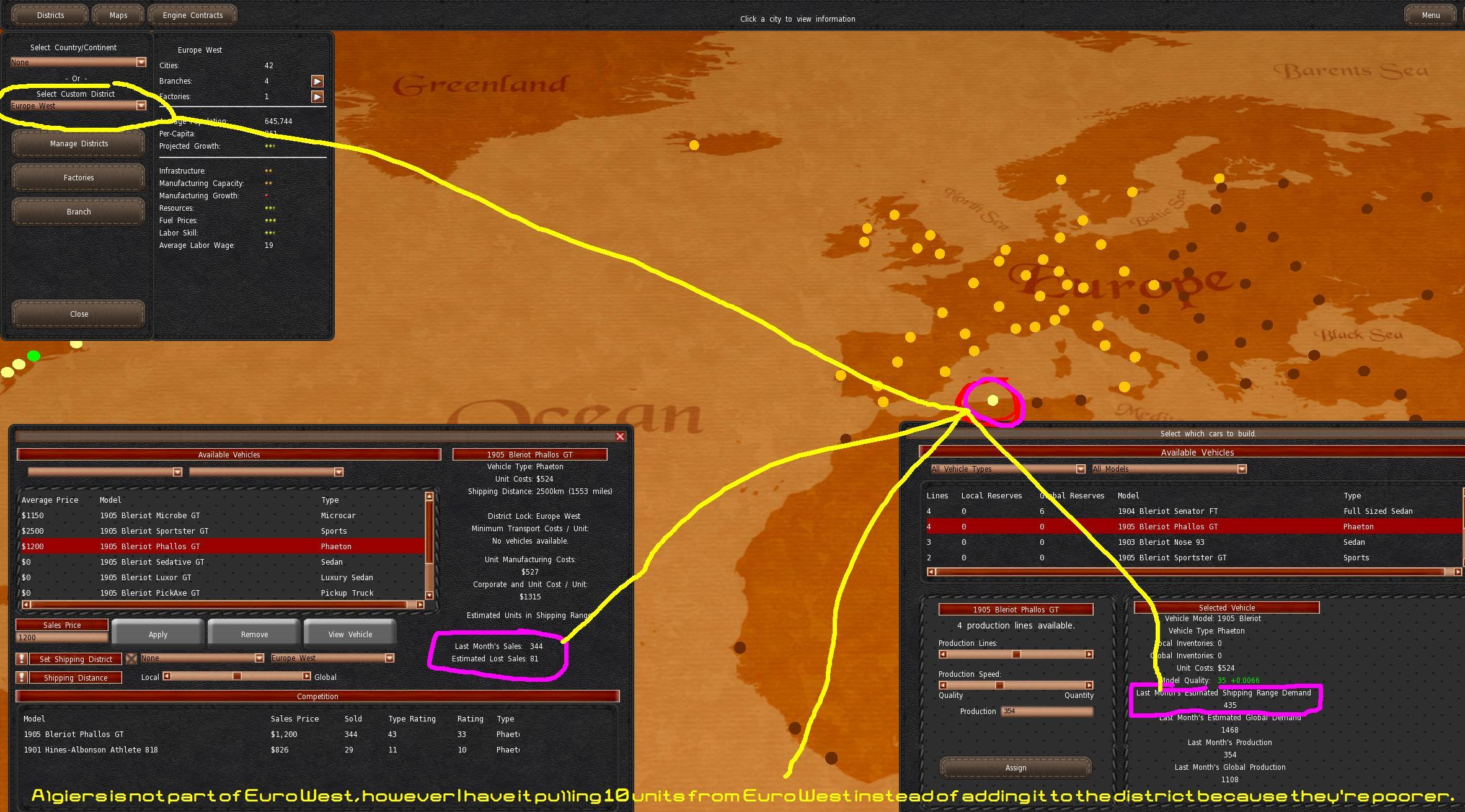Close the vehicle sales panel with red X

(x=619, y=436)
